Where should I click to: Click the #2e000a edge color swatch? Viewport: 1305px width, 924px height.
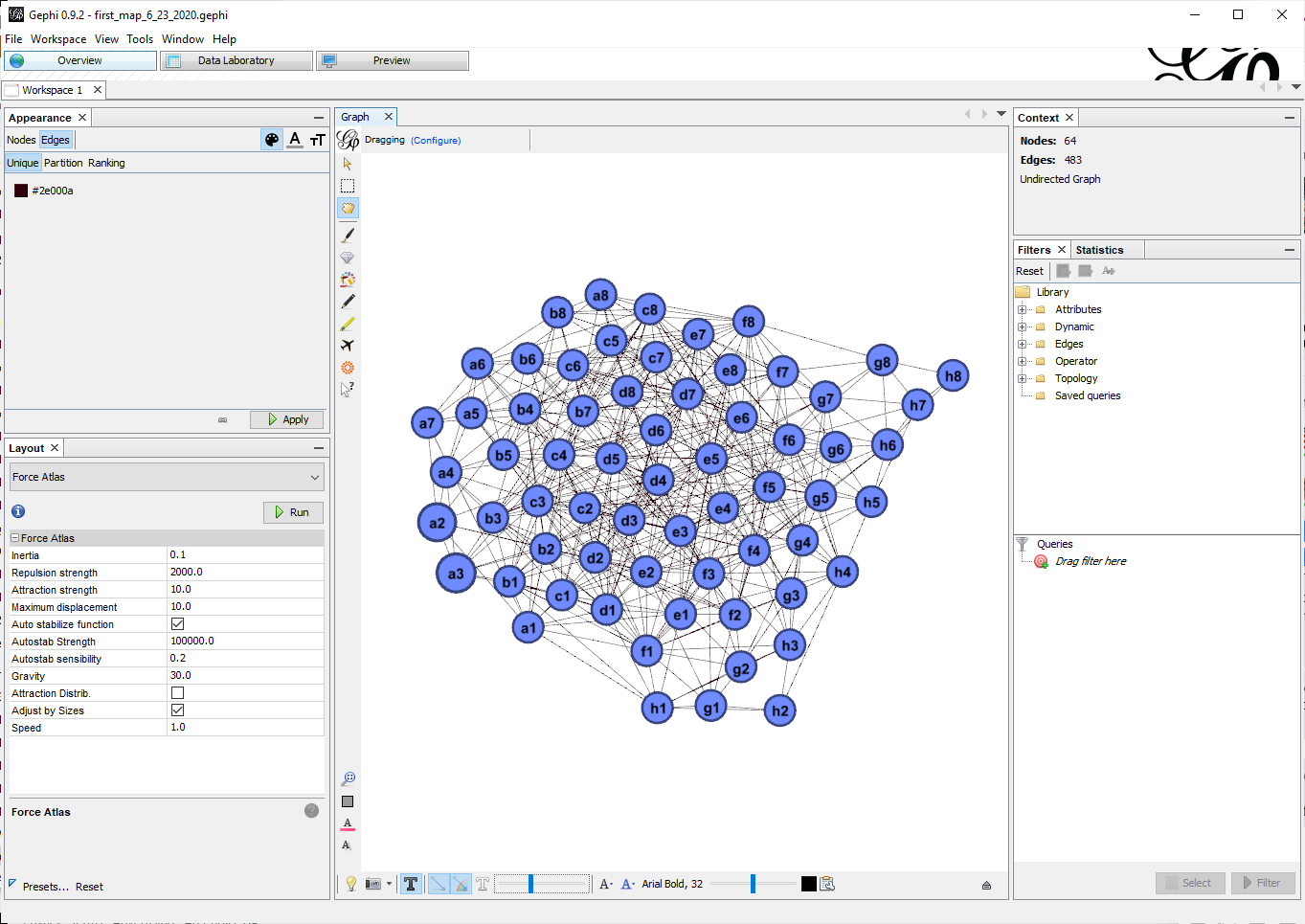21,191
